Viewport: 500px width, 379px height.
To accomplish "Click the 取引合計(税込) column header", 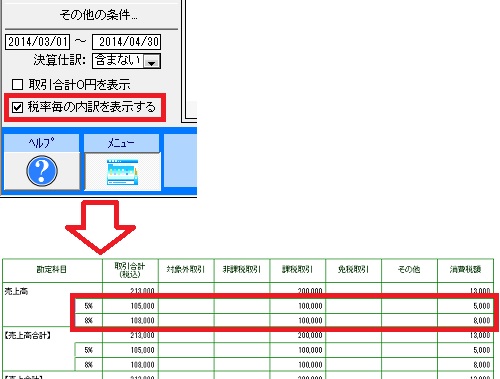I will point(130,270).
